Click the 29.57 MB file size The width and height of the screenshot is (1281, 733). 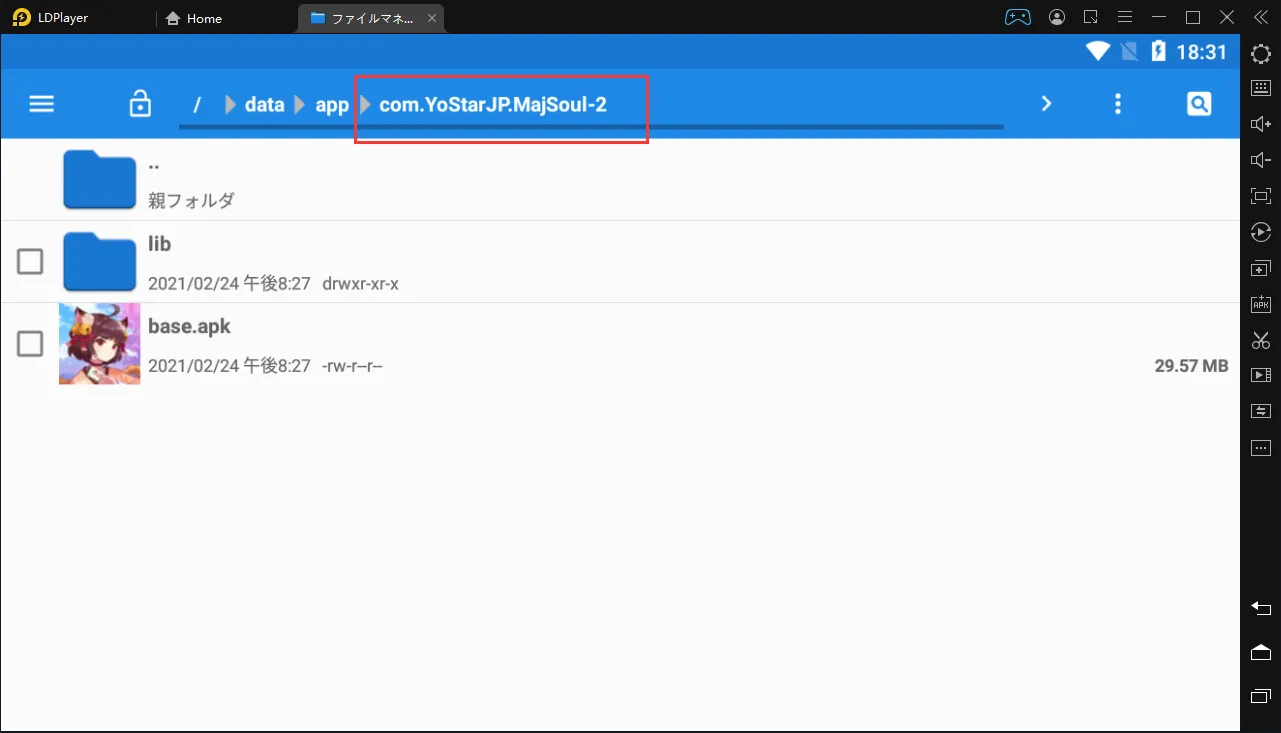point(1191,366)
